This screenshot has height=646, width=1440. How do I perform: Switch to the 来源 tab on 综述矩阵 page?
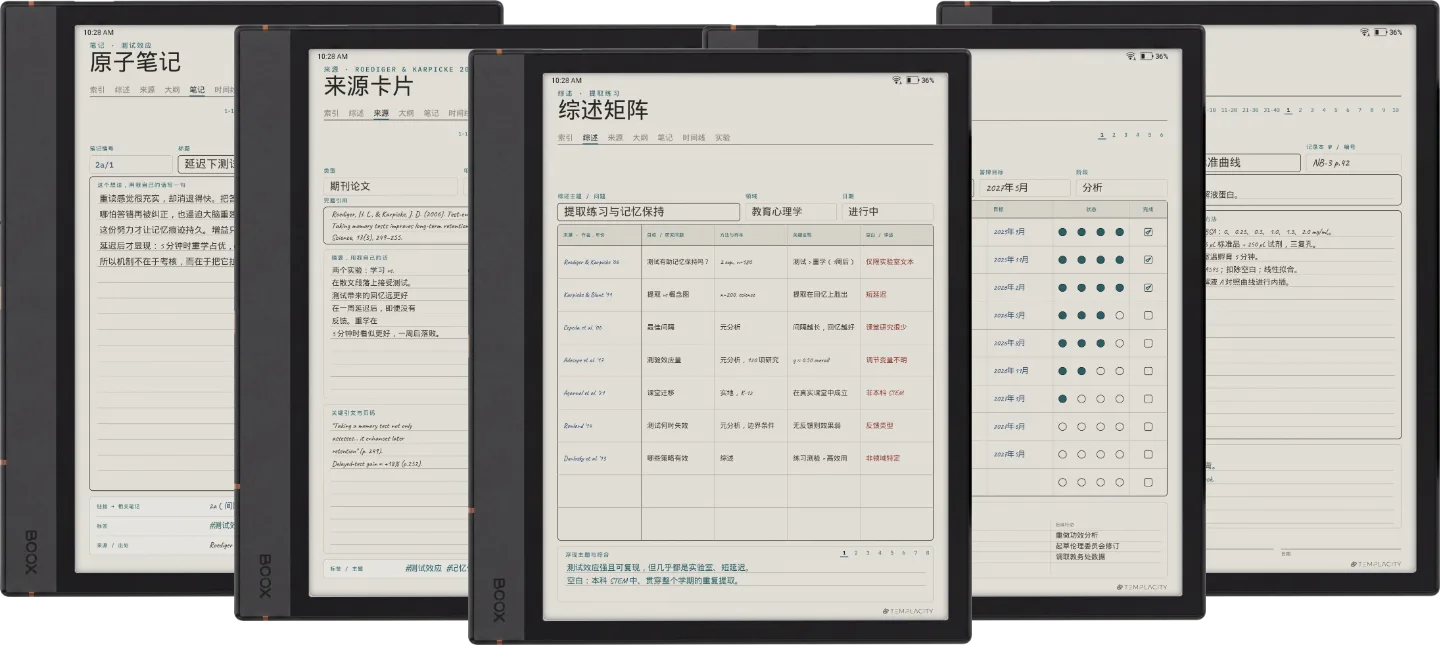(x=615, y=138)
